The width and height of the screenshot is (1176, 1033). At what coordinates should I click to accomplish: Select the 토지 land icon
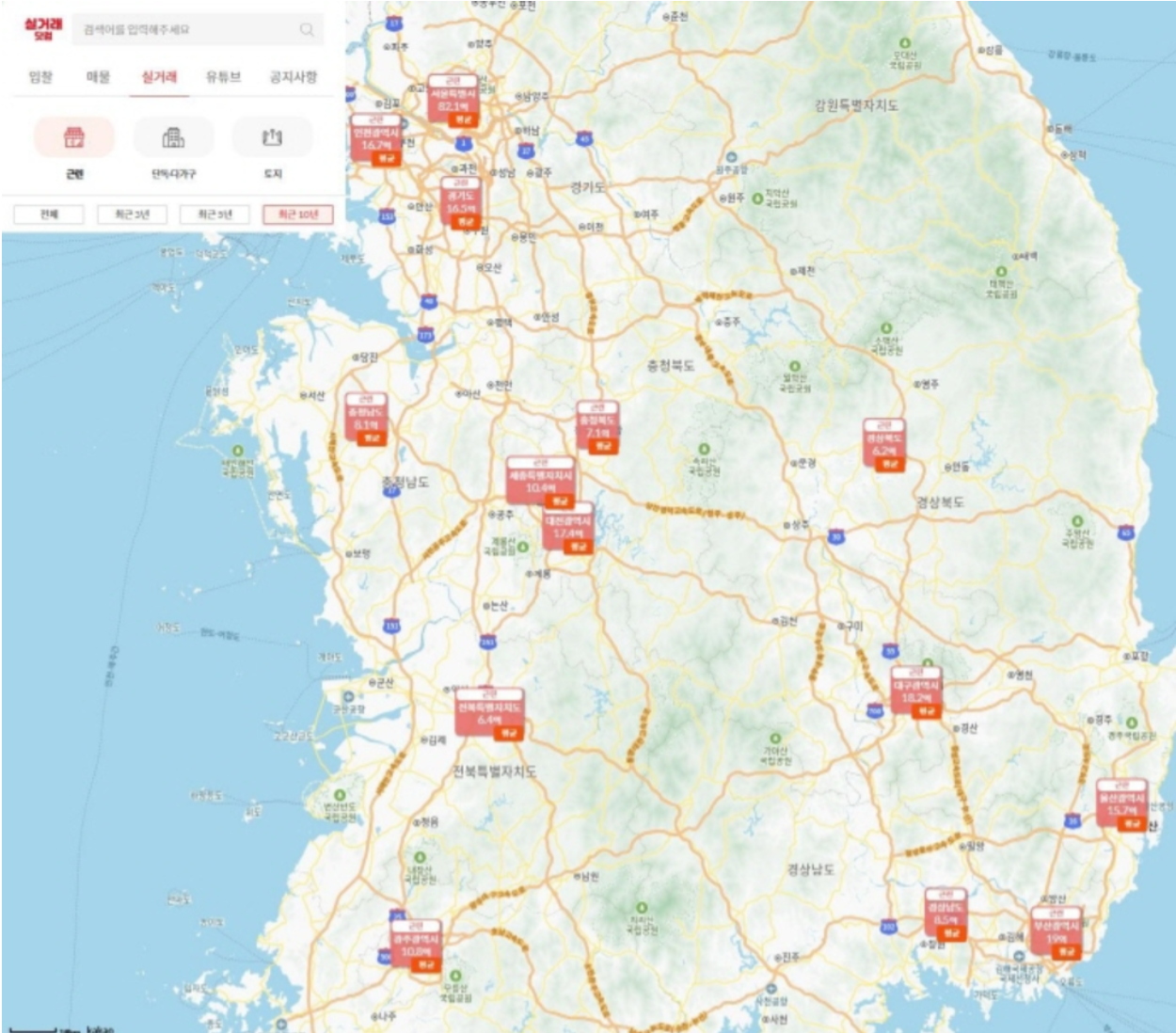tap(272, 138)
